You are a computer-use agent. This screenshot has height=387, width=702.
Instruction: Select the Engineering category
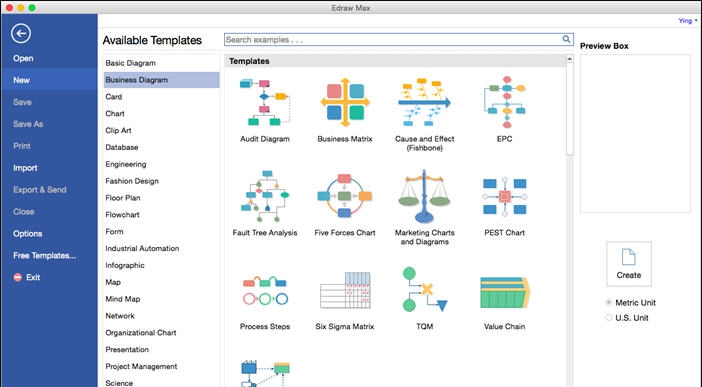162,164
